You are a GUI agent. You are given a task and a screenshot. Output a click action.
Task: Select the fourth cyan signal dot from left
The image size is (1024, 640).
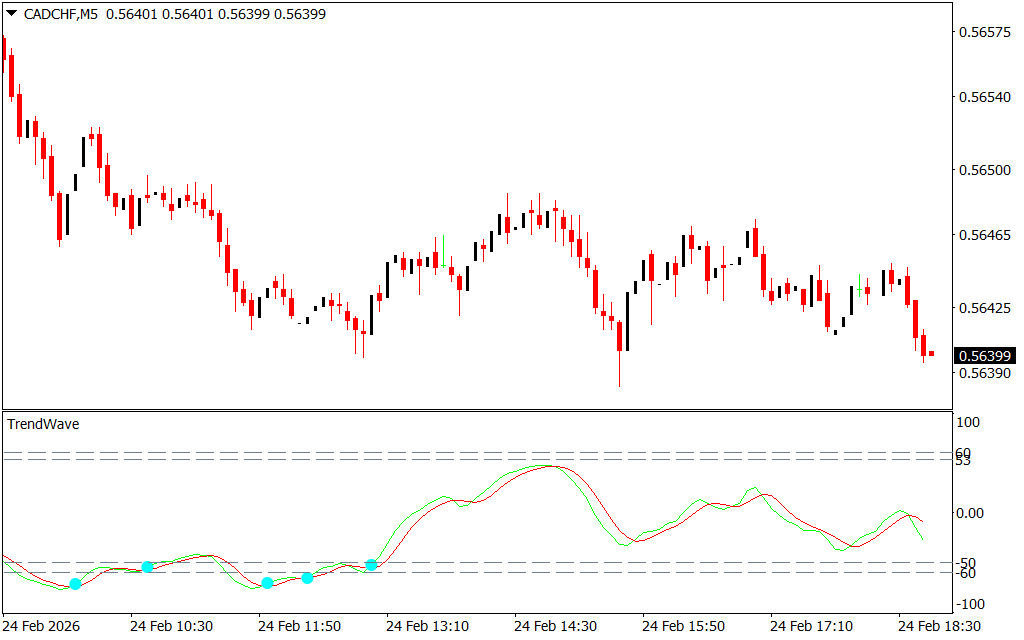(x=307, y=578)
